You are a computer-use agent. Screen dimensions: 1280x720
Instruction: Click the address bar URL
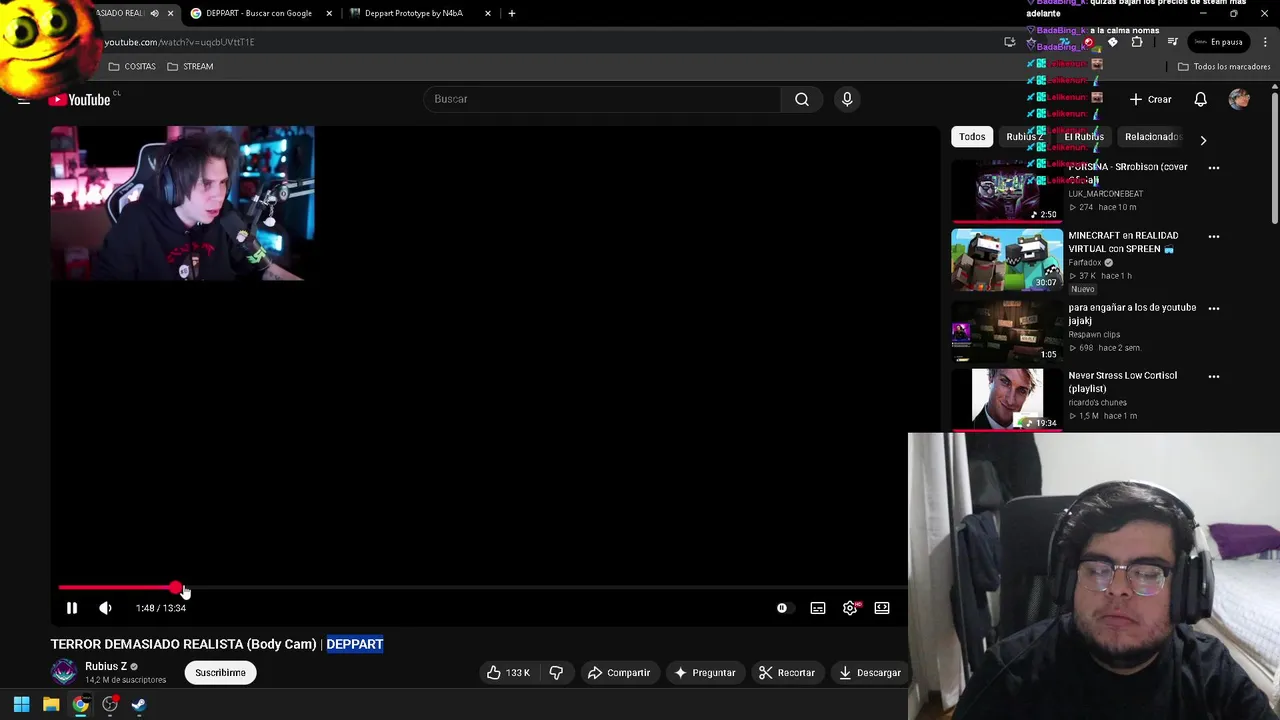click(179, 42)
